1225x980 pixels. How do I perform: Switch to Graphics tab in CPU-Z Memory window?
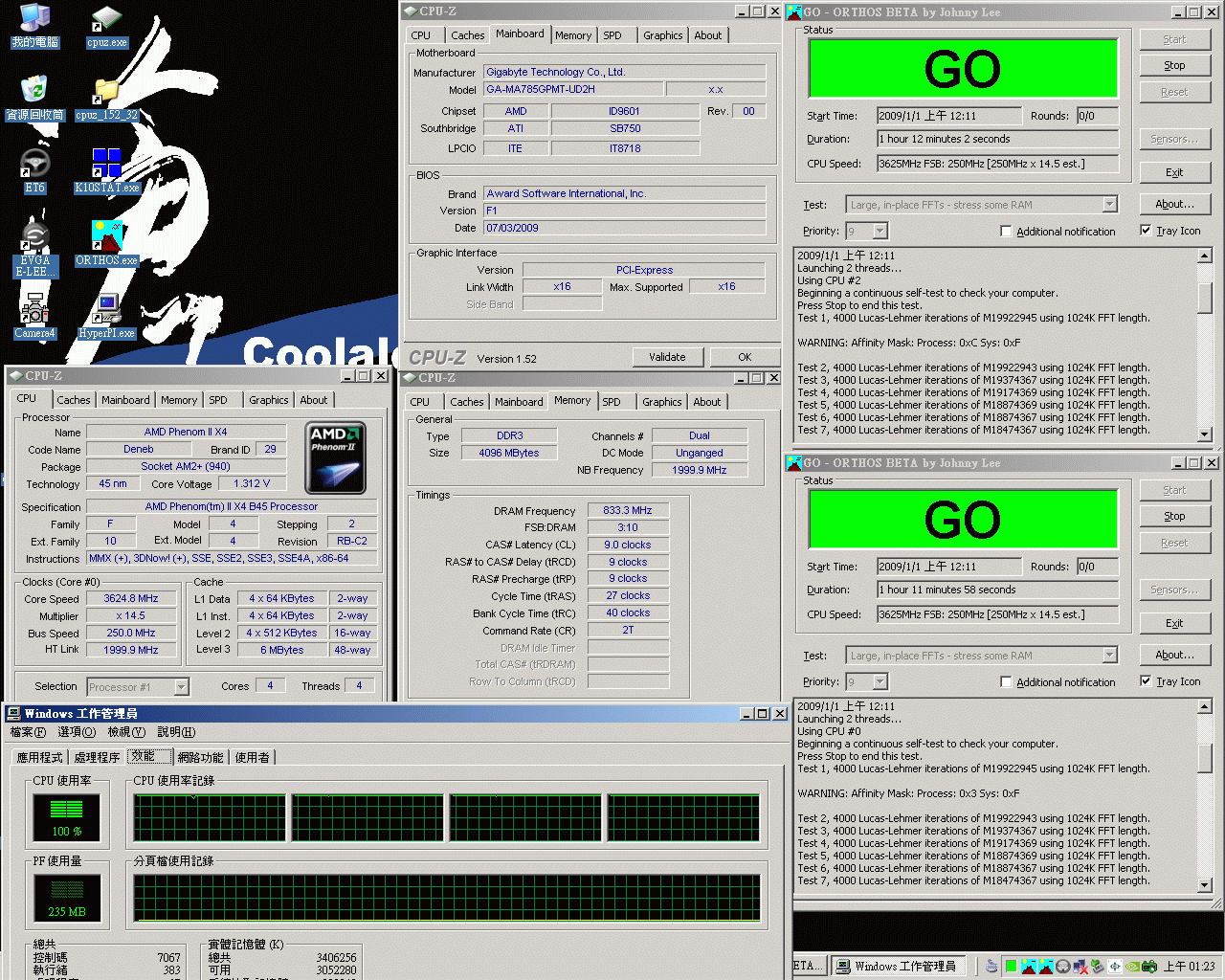coord(662,402)
